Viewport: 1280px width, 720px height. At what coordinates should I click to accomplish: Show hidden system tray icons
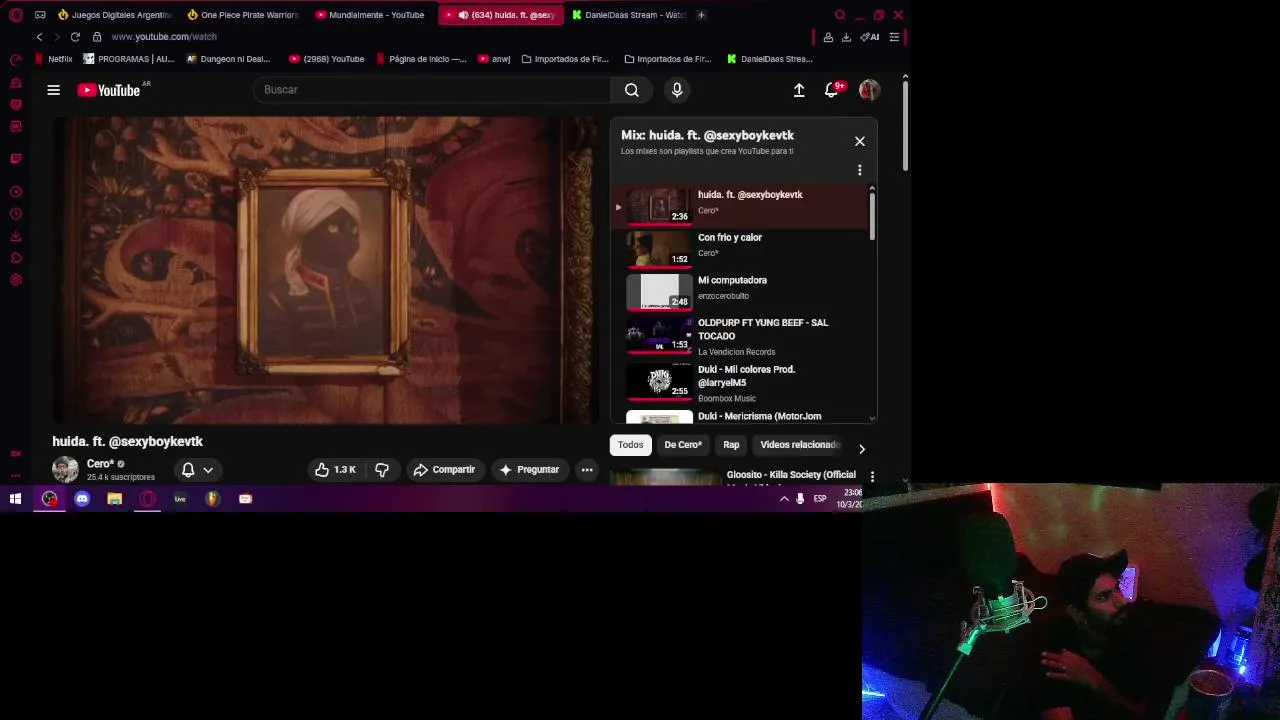[784, 498]
